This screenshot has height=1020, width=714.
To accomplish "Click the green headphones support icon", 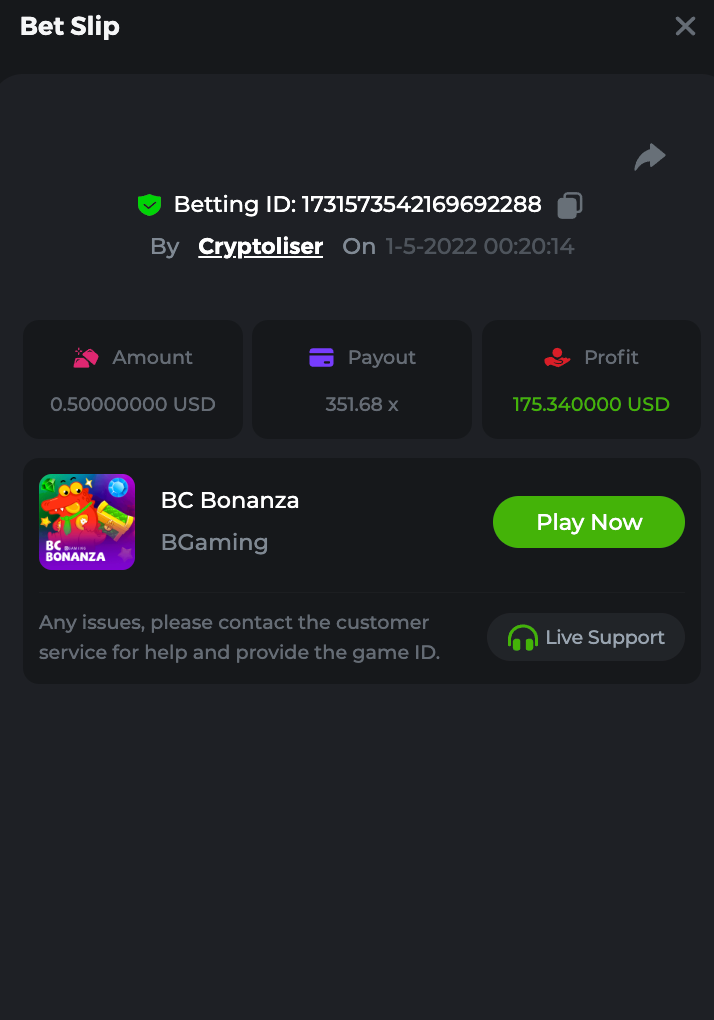I will (x=522, y=638).
